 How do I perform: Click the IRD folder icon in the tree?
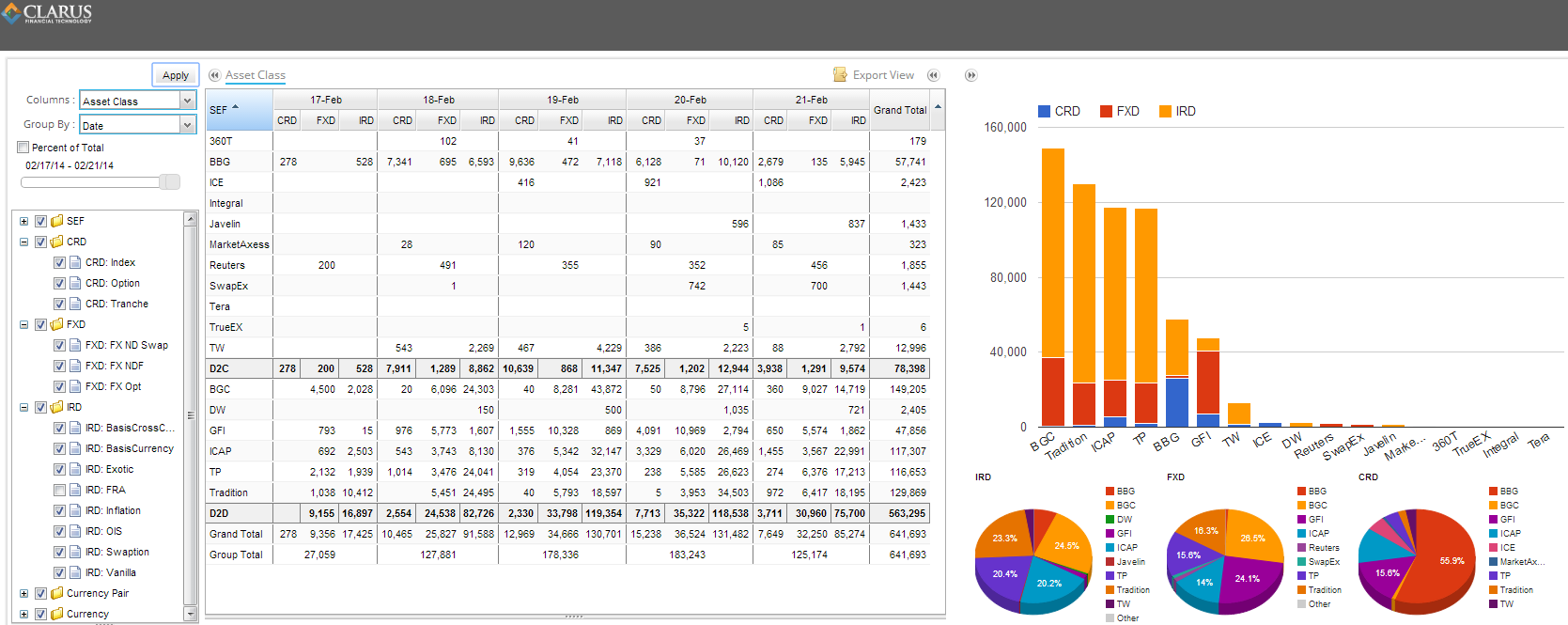click(57, 407)
